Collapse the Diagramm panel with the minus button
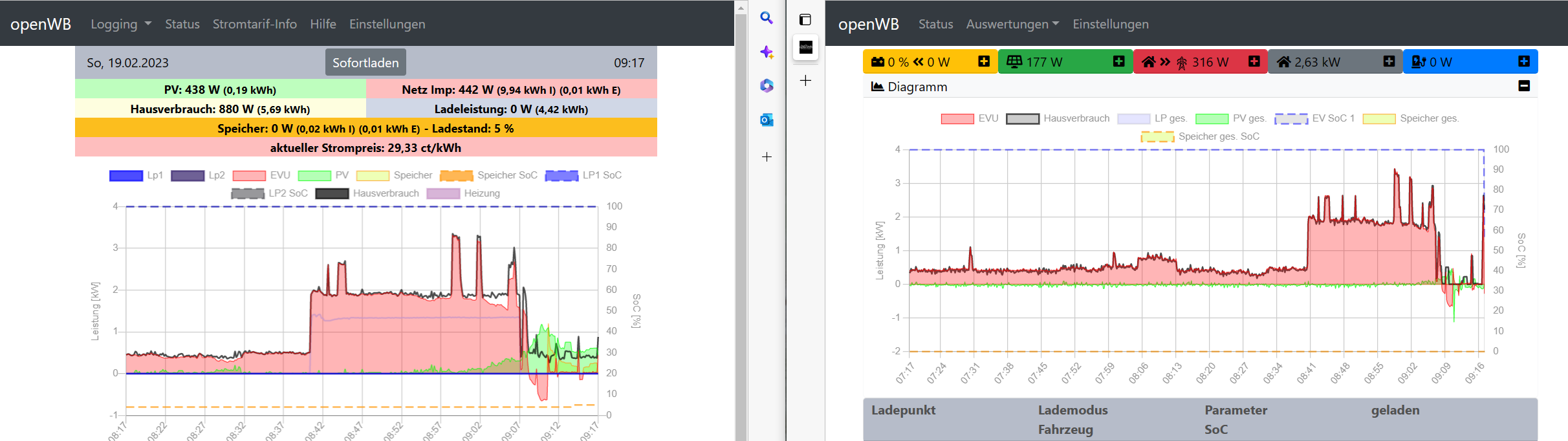The height and width of the screenshot is (441, 1568). coord(1524,86)
